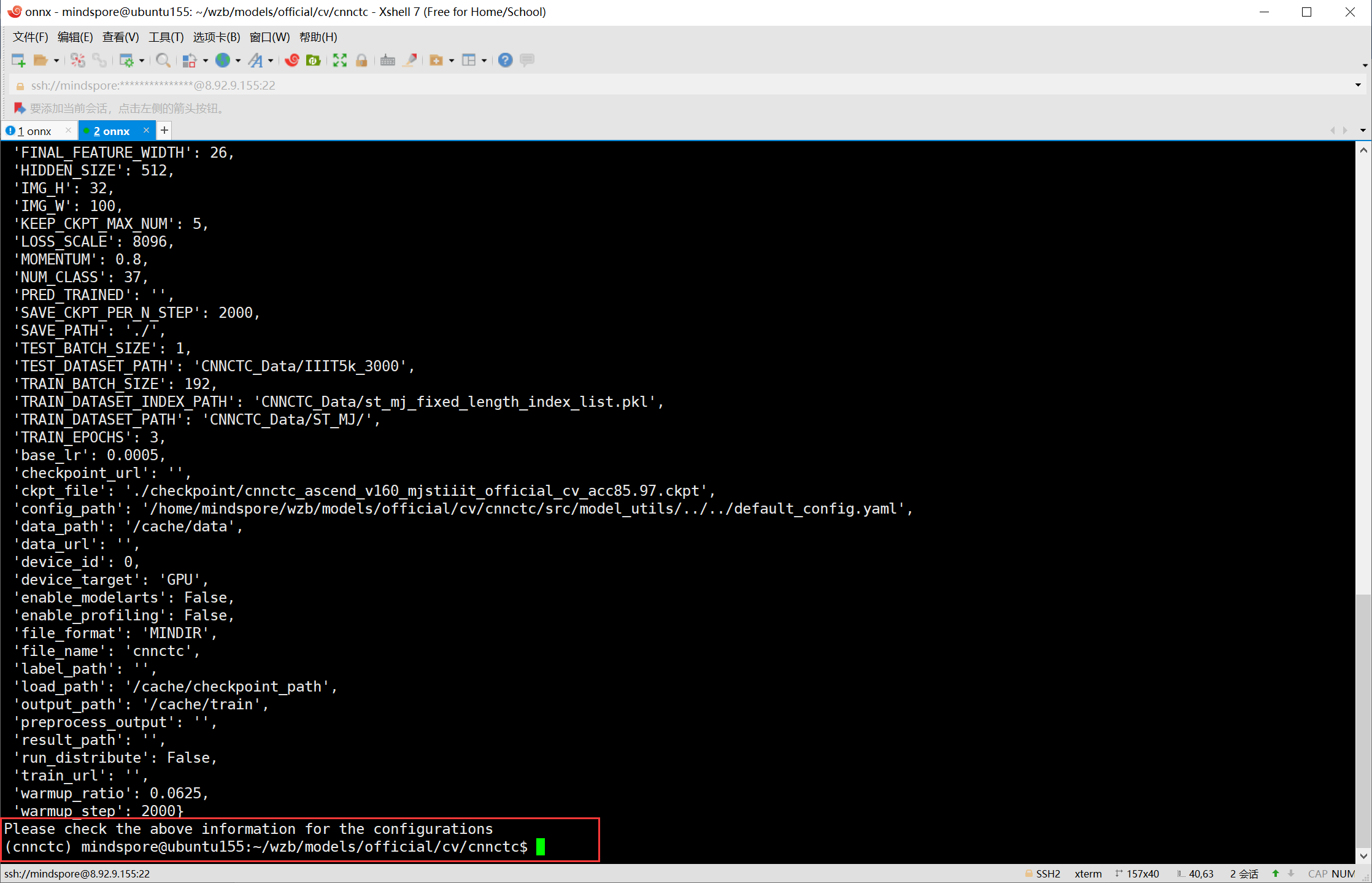This screenshot has width=1372, height=883.
Task: Click the Open folder toolbar icon
Action: point(40,60)
